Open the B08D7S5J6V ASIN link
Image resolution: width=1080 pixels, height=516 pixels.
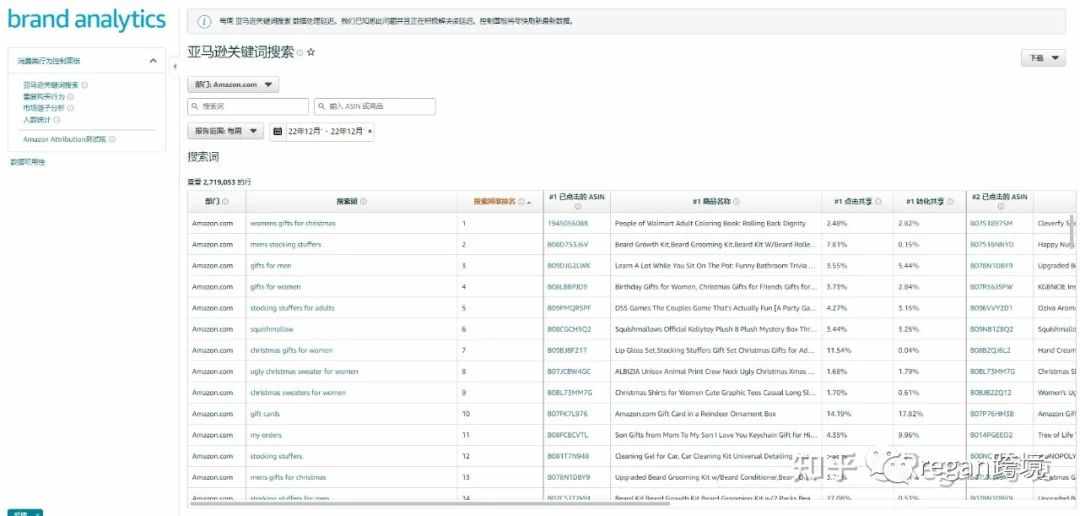(568, 244)
